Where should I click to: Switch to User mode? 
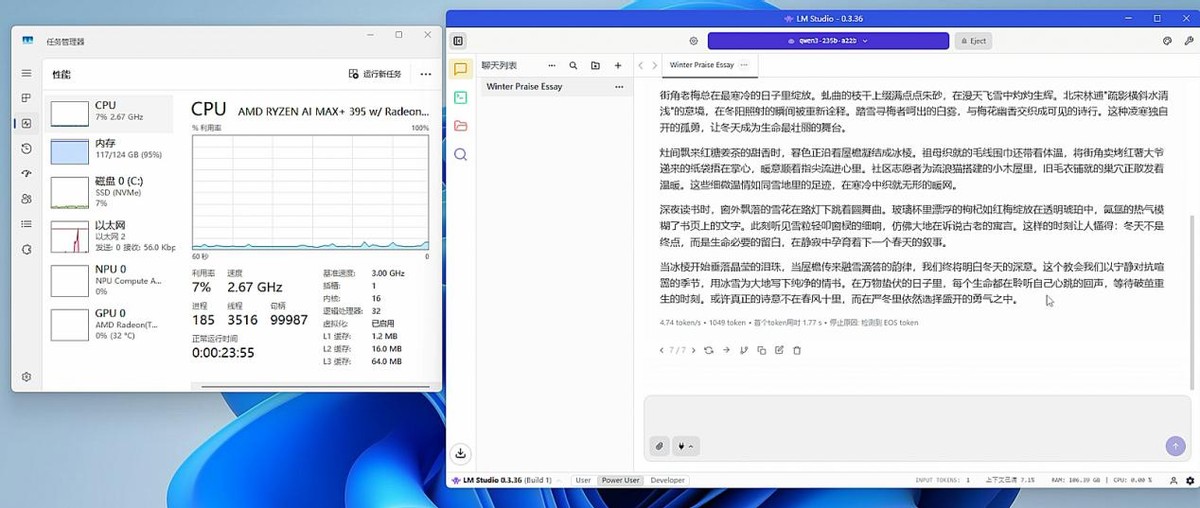click(x=583, y=480)
